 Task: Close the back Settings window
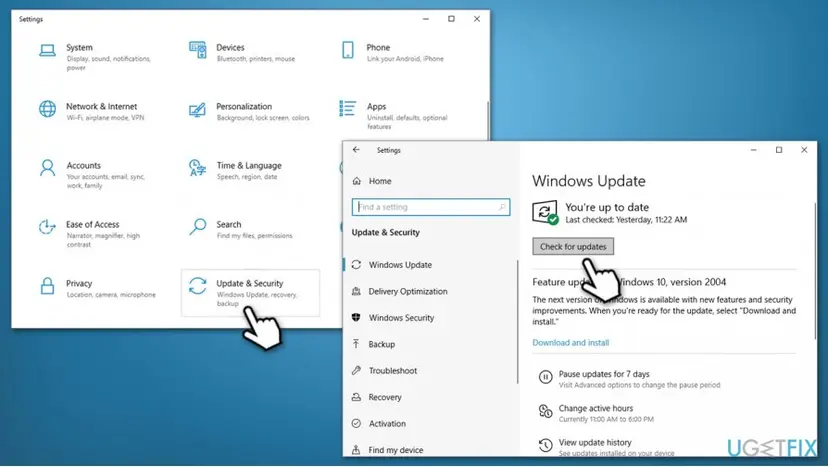[477, 18]
